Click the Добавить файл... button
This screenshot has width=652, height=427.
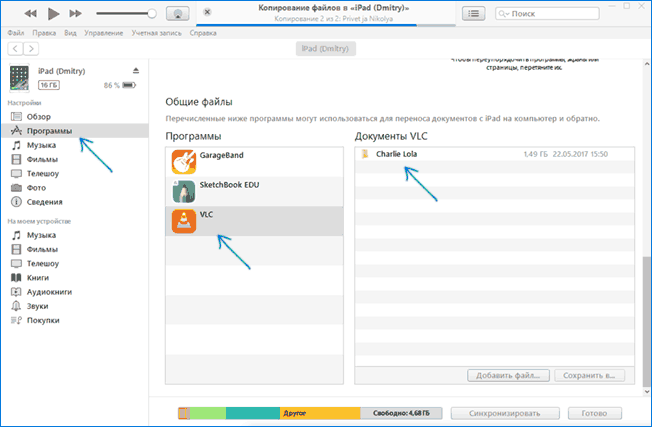tap(508, 376)
